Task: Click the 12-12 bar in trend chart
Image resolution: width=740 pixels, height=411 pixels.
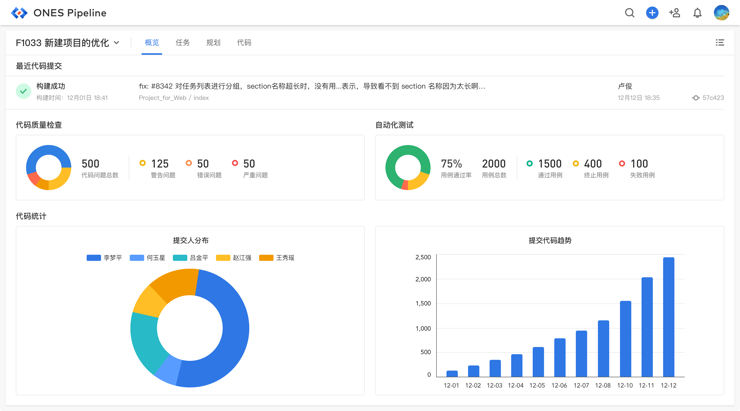Action: (668, 317)
